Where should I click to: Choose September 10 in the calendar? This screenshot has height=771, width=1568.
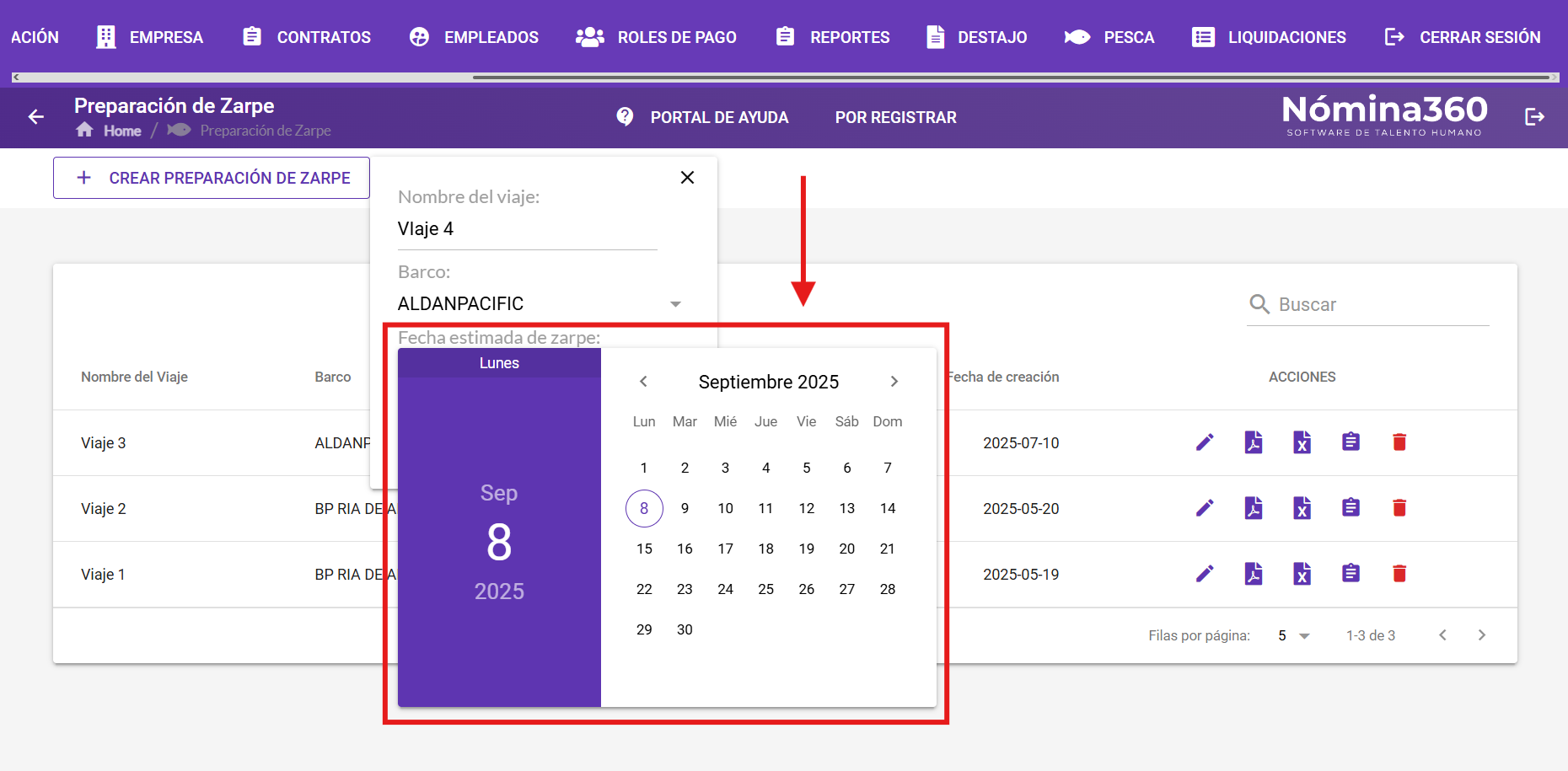tap(725, 508)
